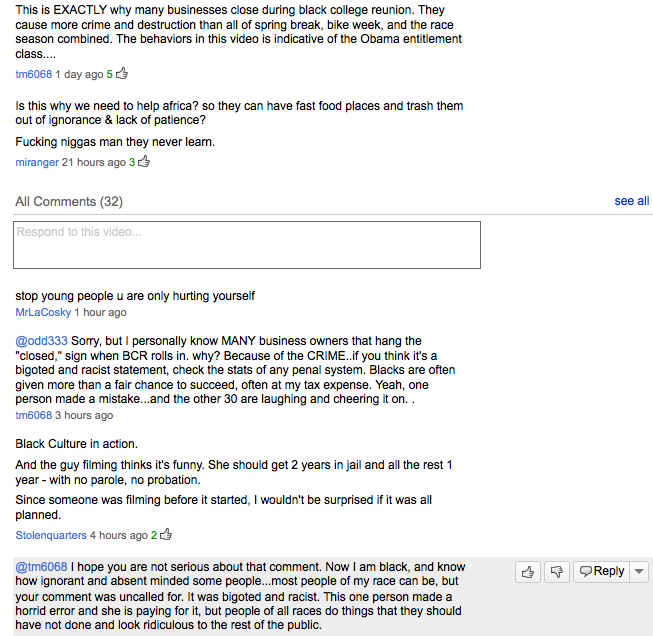The image size is (653, 636).
Task: Open tm6068 profile from the 1 day ago comment
Action: [x=33, y=74]
